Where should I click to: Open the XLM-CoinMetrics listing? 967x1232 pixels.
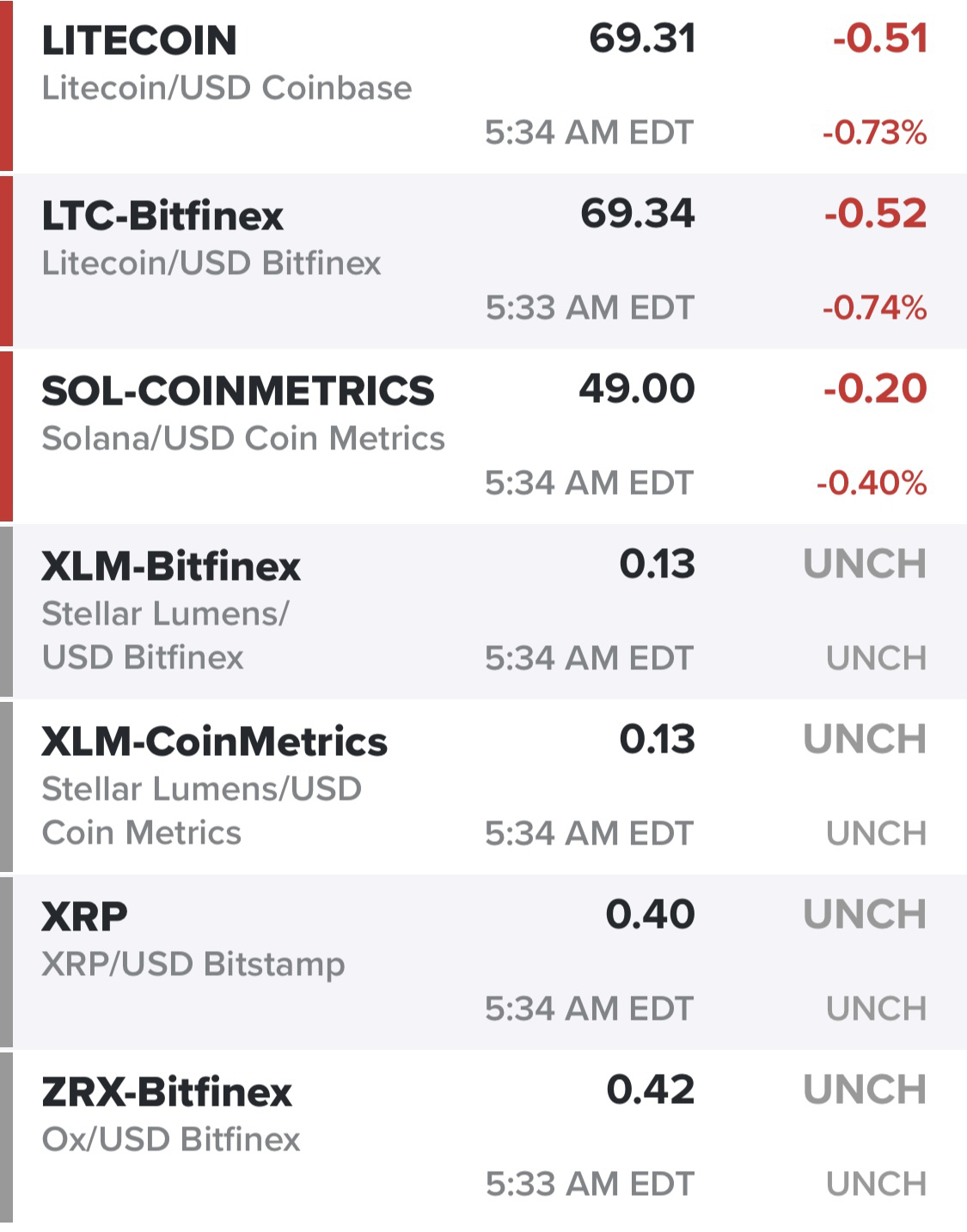point(483,786)
